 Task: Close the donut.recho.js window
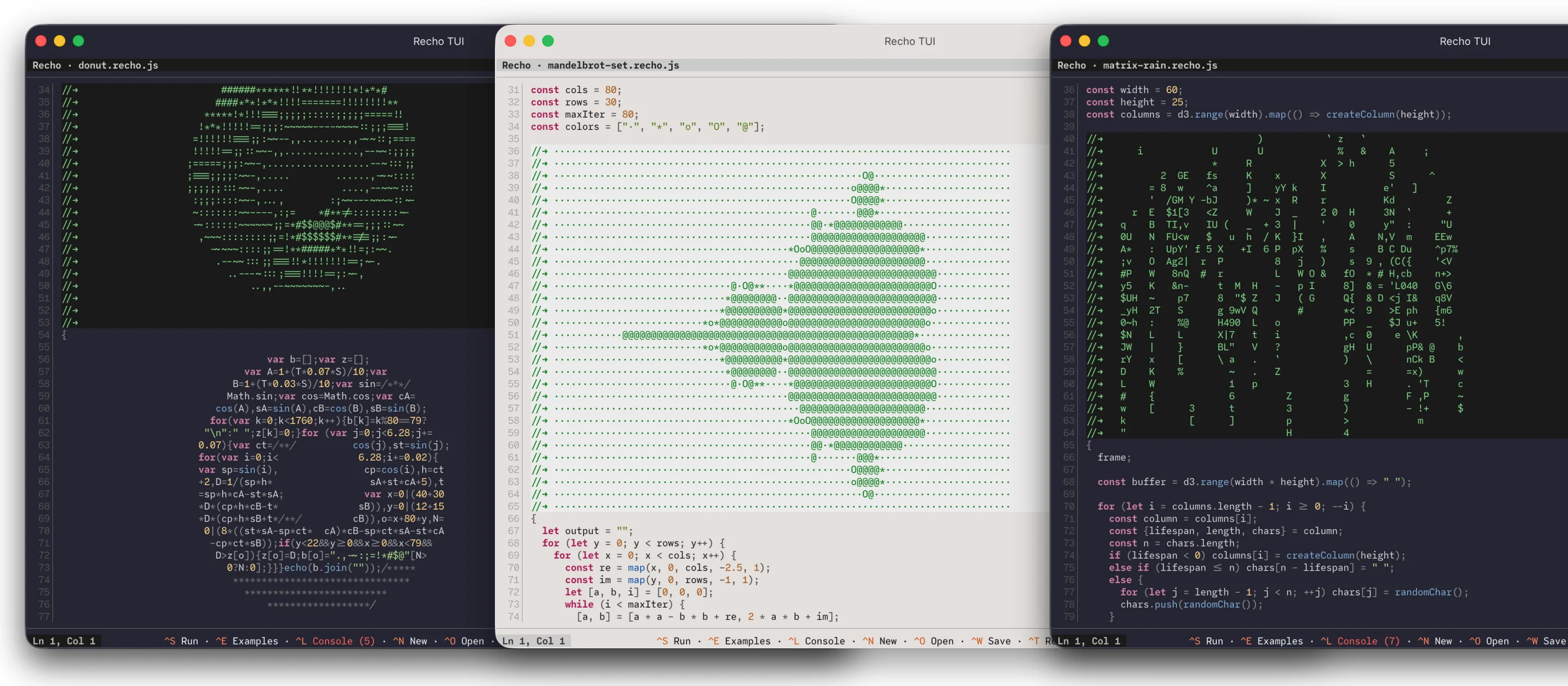click(41, 41)
